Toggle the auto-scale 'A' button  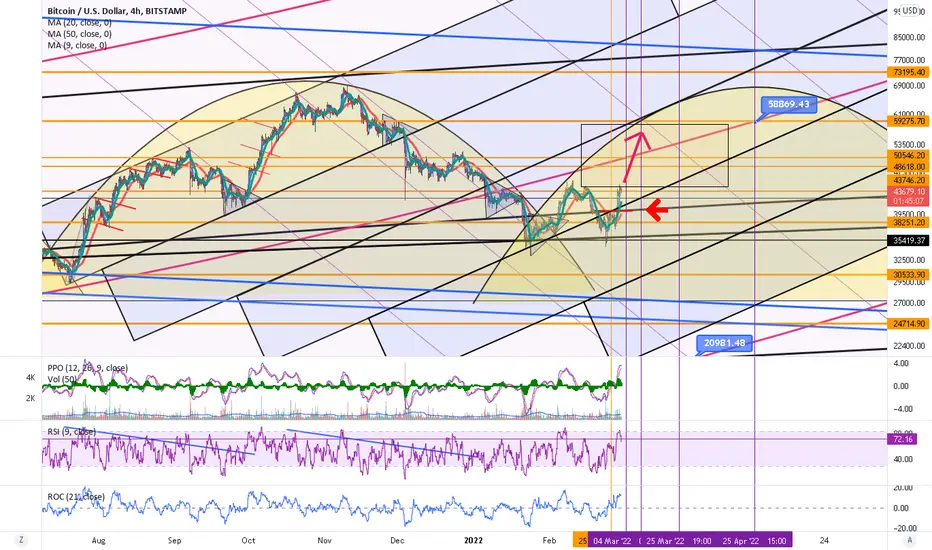coord(909,540)
